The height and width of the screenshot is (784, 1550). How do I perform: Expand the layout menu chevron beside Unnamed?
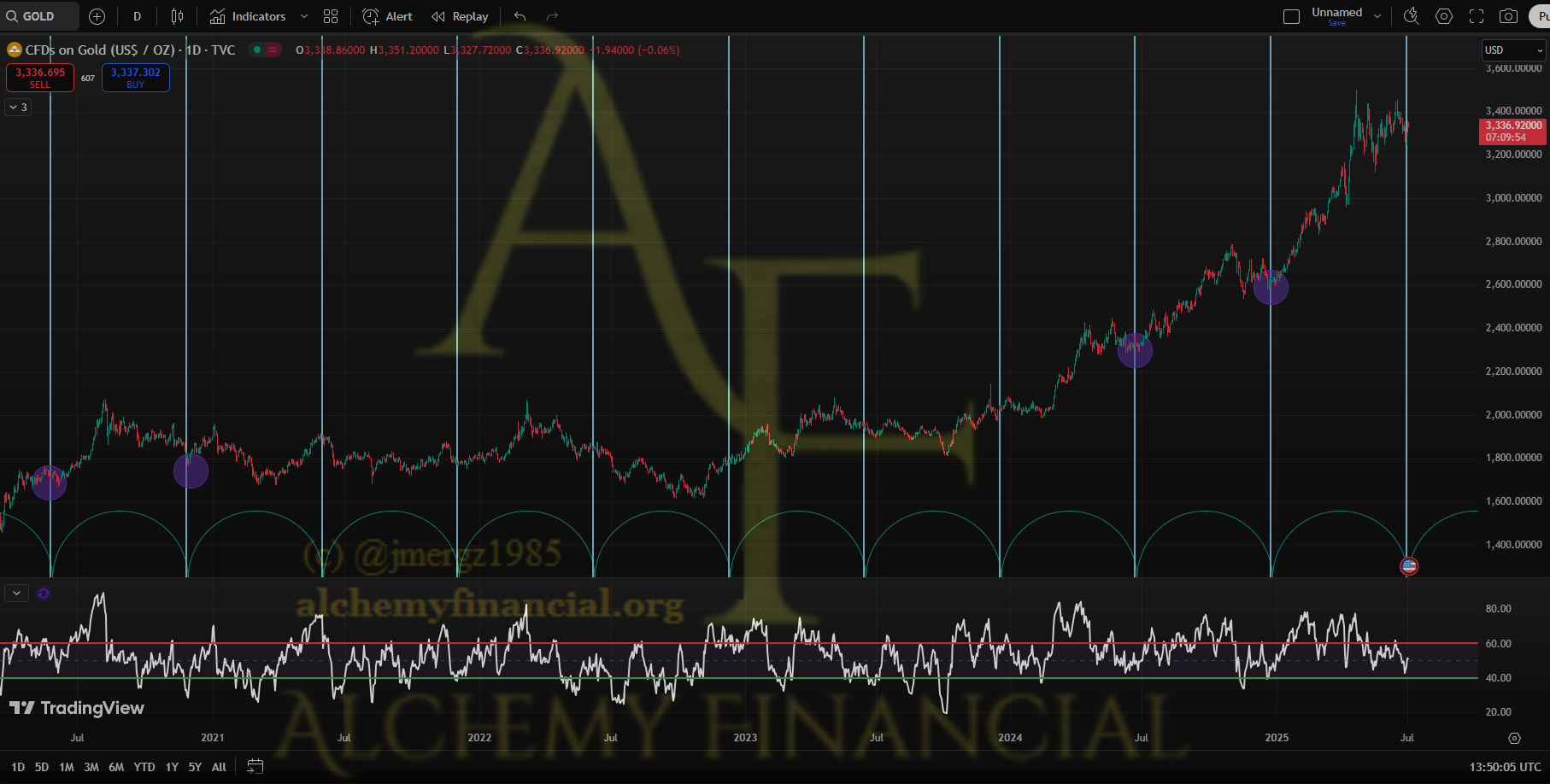tap(1377, 16)
